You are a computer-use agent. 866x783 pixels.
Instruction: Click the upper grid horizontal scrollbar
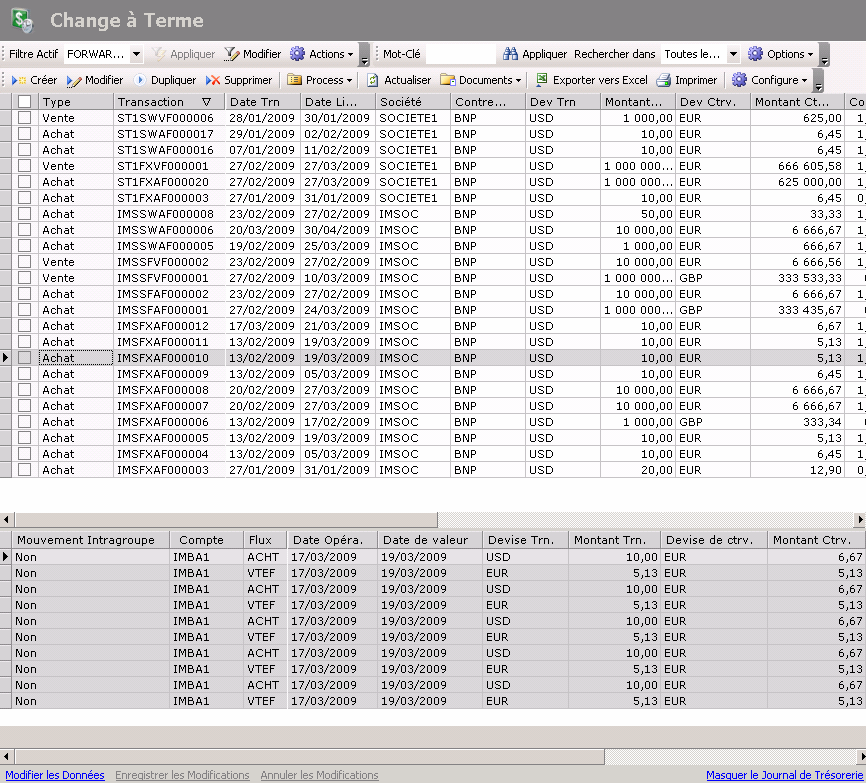pos(225,520)
